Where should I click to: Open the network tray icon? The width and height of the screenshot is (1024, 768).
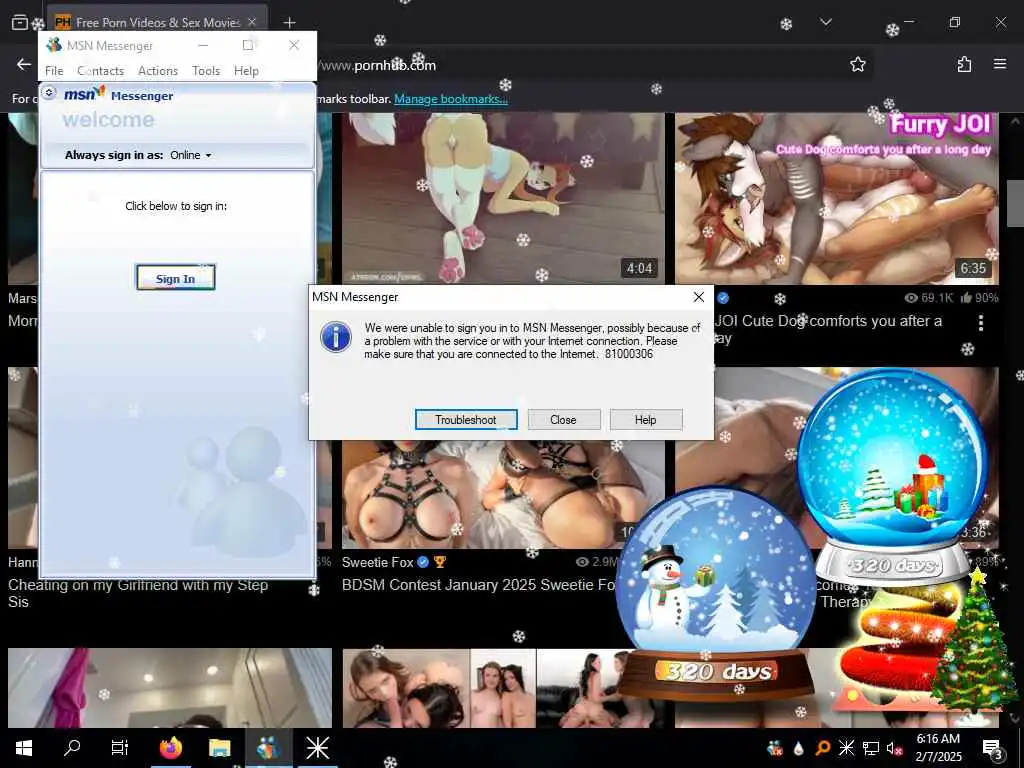pyautogui.click(x=871, y=748)
